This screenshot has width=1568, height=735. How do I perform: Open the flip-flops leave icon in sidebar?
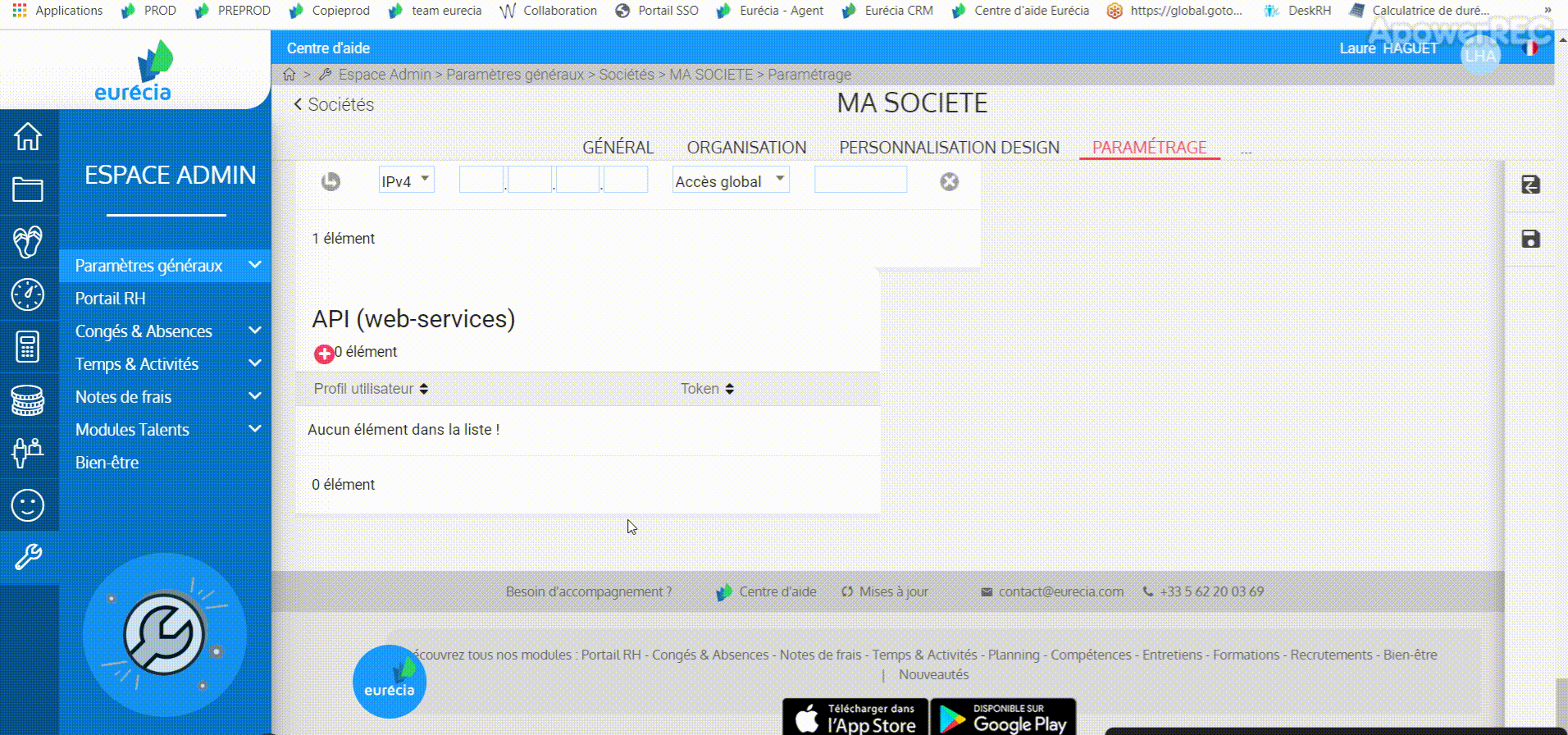pos(28,242)
